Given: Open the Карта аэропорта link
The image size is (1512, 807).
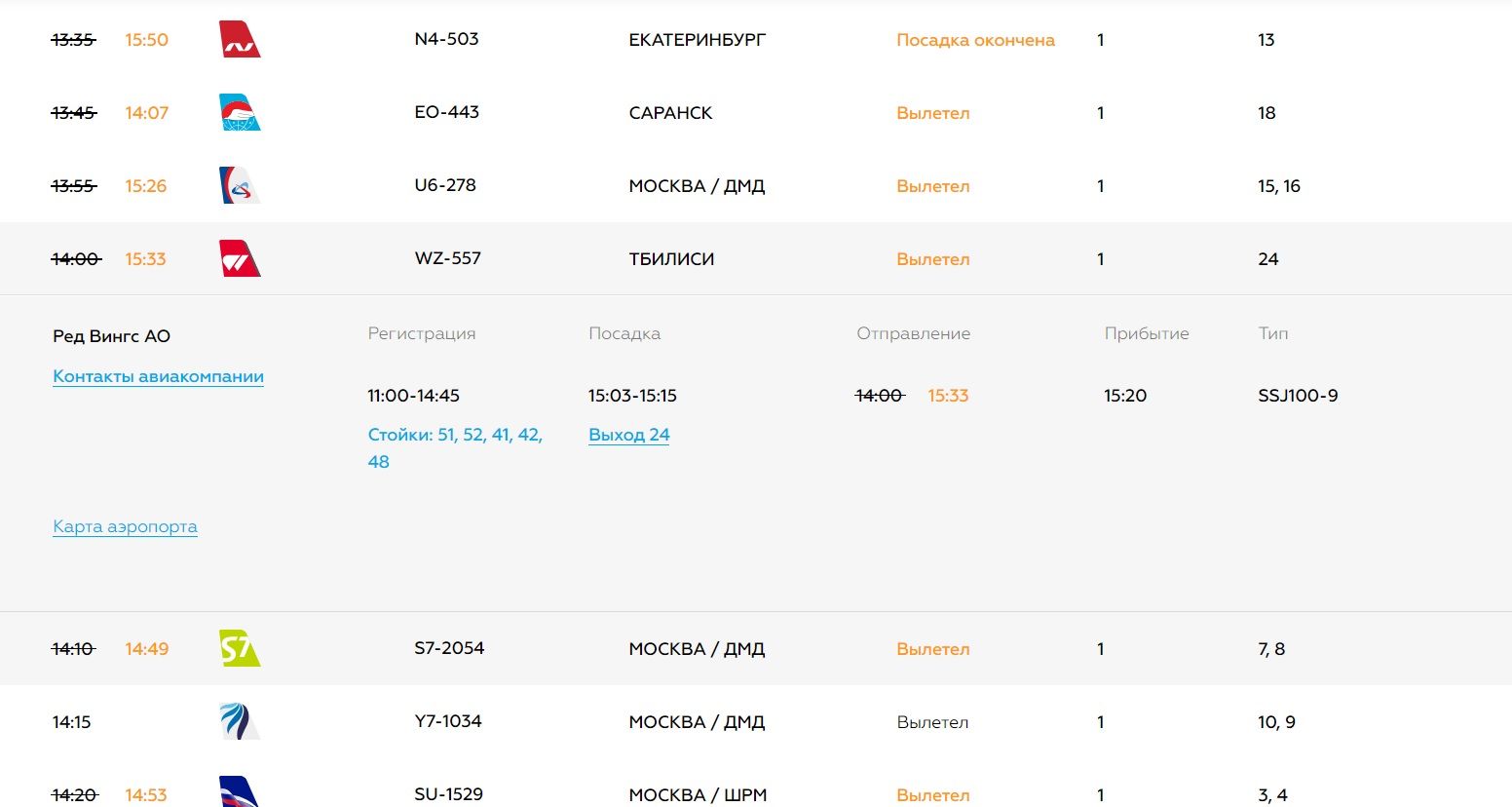Looking at the screenshot, I should pyautogui.click(x=125, y=526).
